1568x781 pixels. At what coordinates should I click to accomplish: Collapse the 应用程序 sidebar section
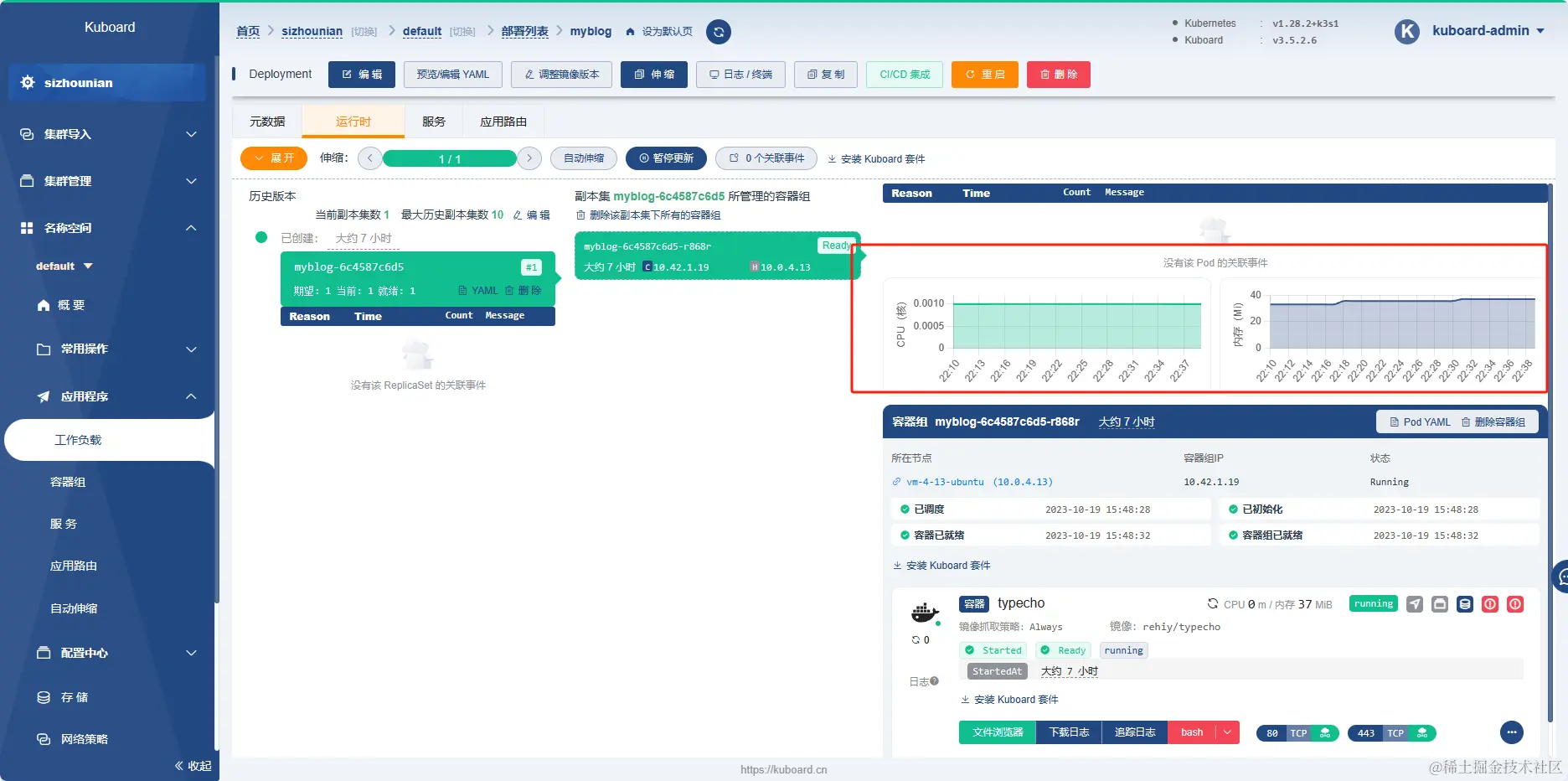pyautogui.click(x=191, y=396)
